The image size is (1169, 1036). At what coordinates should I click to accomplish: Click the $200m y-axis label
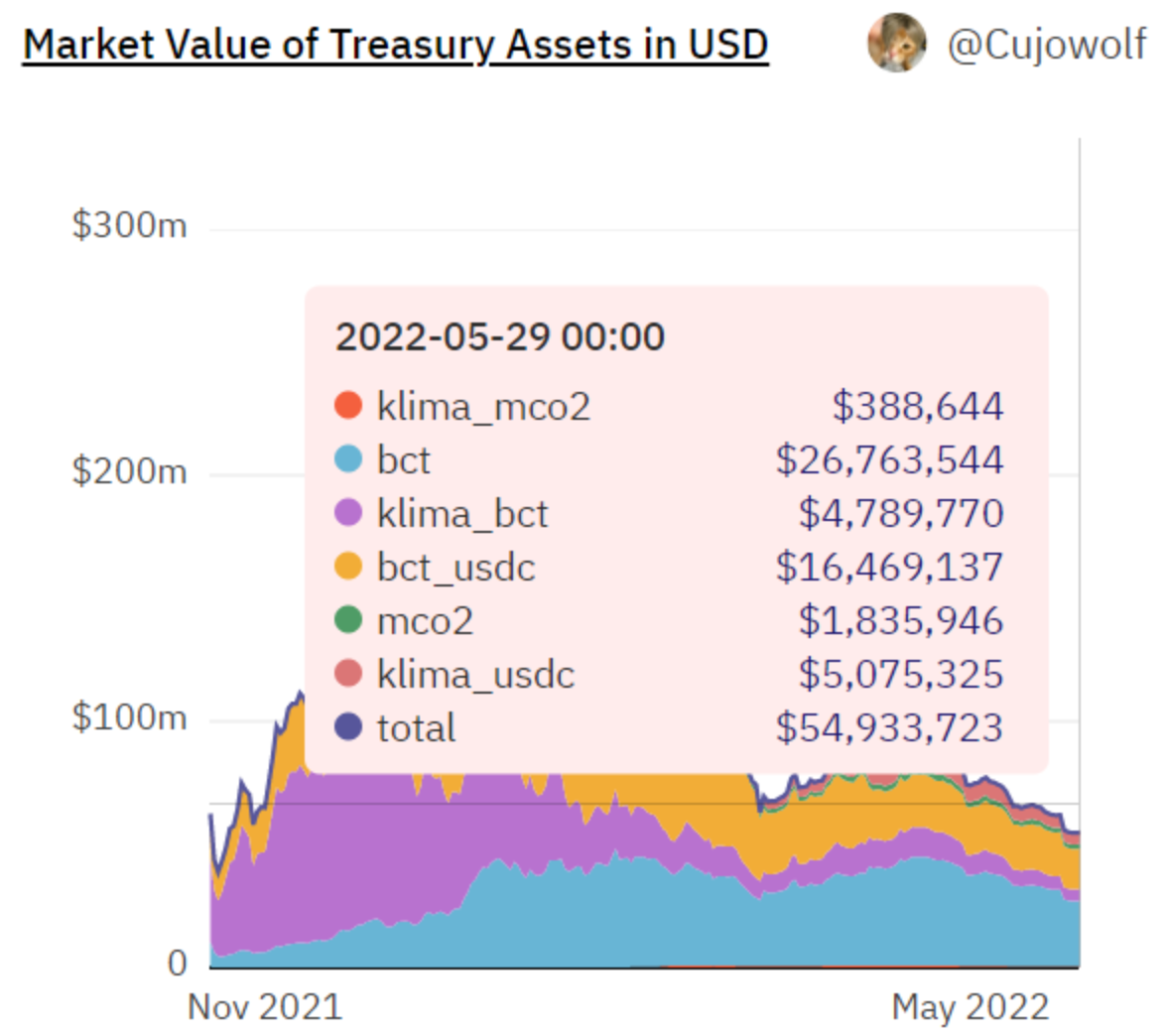tap(129, 471)
